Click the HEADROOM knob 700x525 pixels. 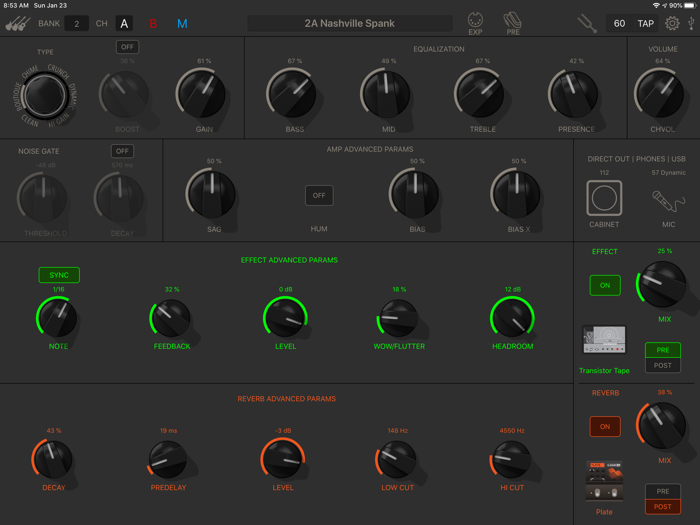coord(512,318)
